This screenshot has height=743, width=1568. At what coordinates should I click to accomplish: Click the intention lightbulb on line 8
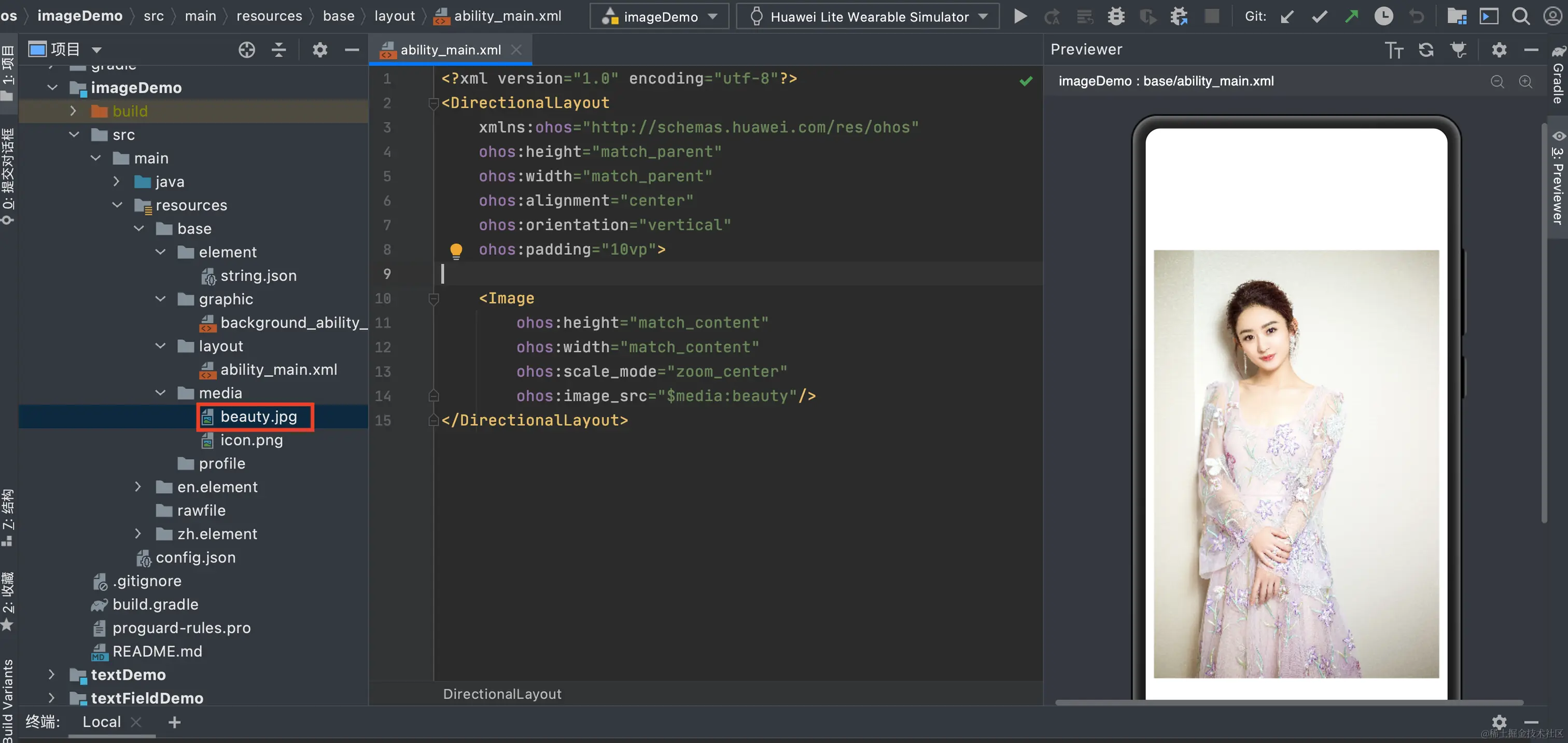[x=456, y=250]
